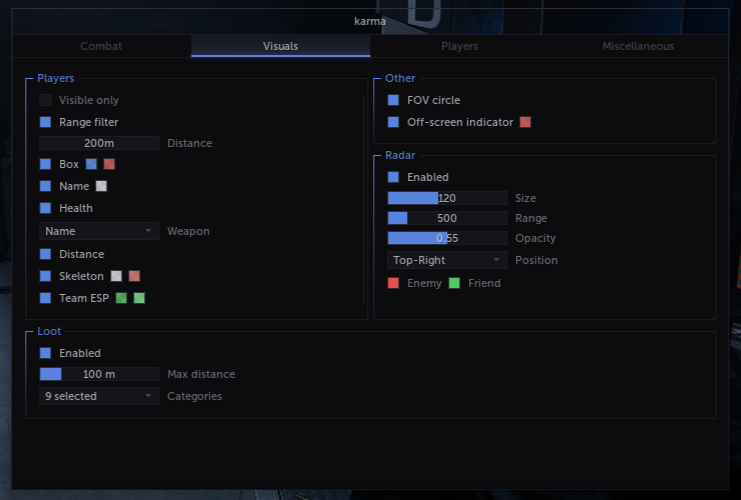Click the Radar section heading
Viewport: 741px width, 500px height.
coord(400,155)
